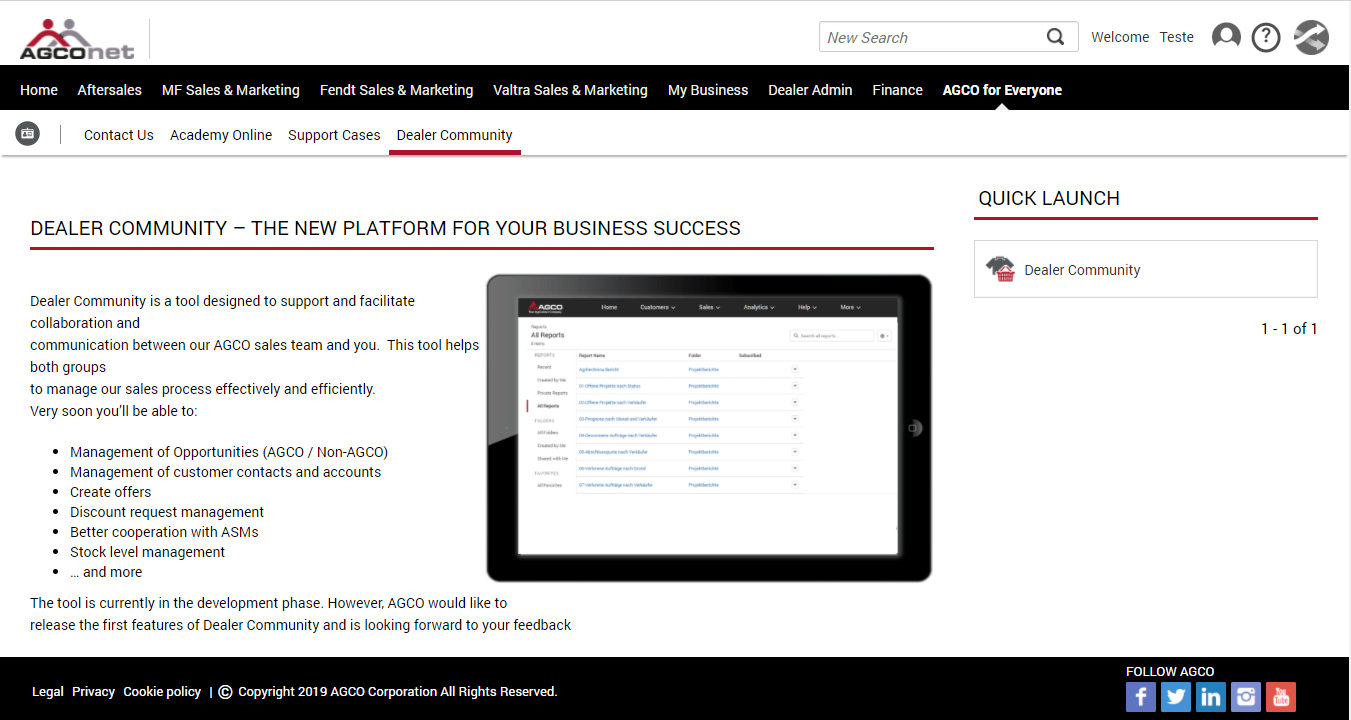
Task: Open the Contact Us tab
Action: pyautogui.click(x=119, y=135)
